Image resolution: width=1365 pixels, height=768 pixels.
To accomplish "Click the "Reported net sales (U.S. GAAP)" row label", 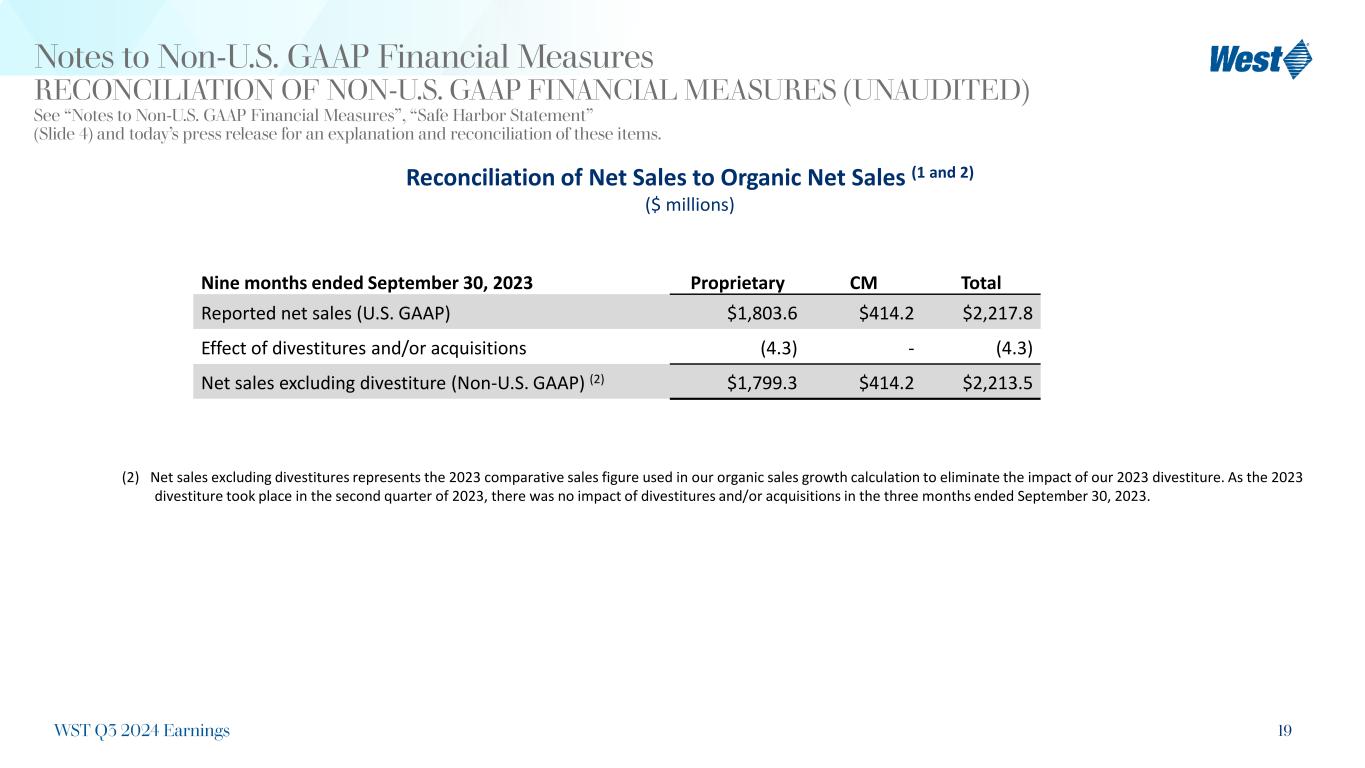I will click(x=325, y=313).
